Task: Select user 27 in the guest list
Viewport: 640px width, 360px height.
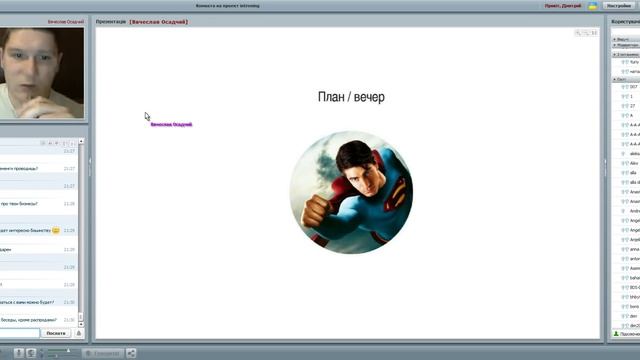Action: [x=633, y=106]
